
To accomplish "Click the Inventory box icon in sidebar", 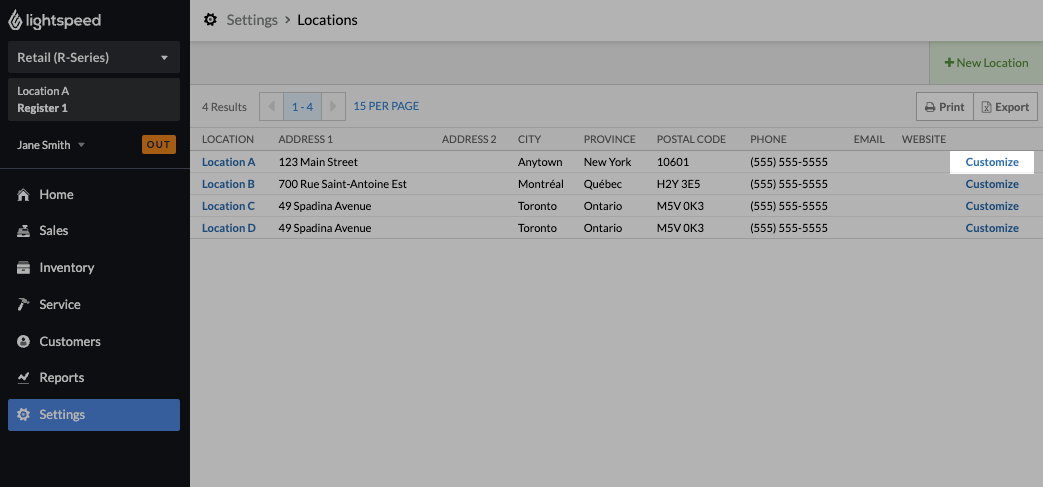I will pos(23,268).
